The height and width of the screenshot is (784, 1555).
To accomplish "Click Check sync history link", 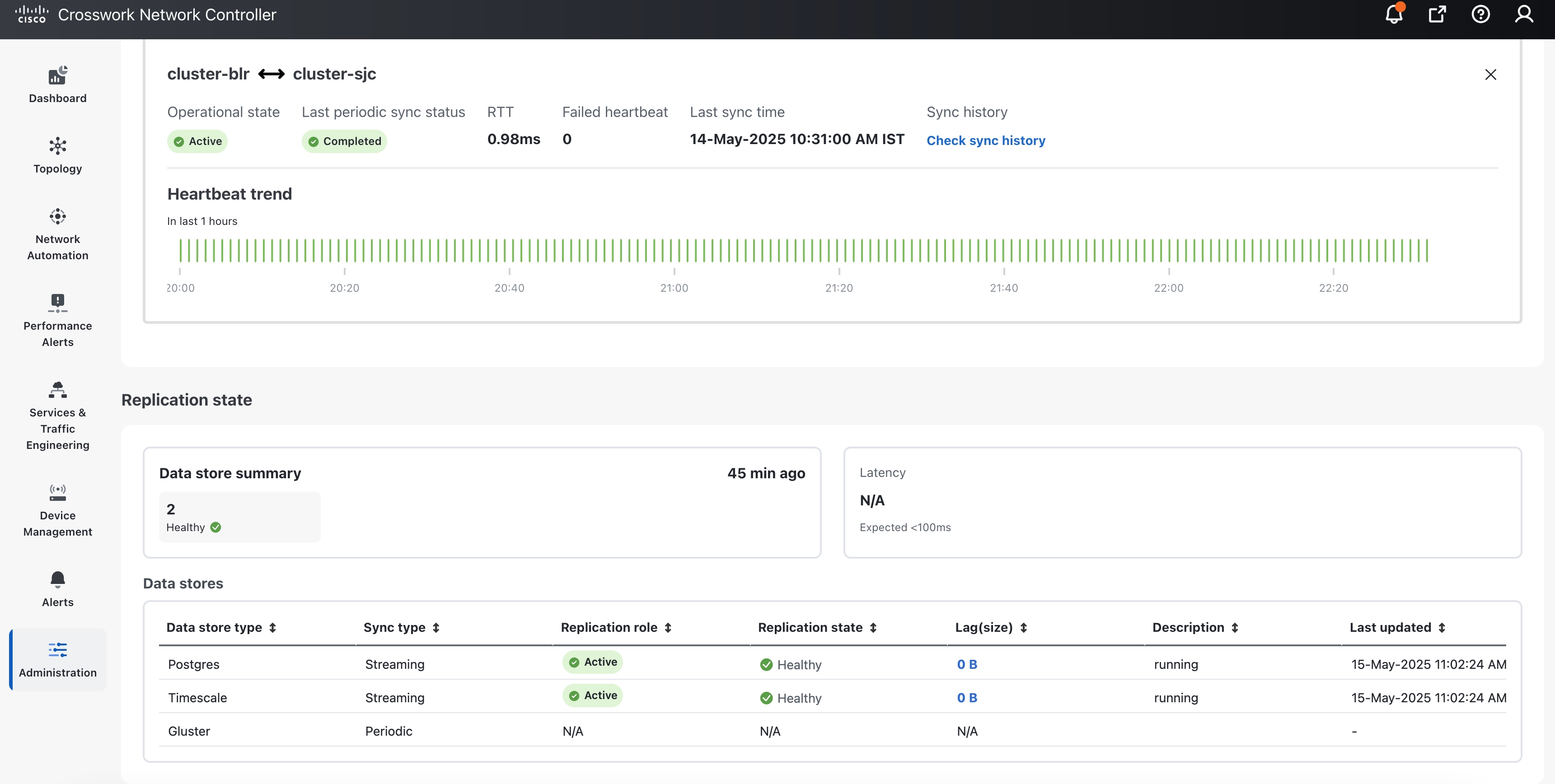I will point(986,140).
